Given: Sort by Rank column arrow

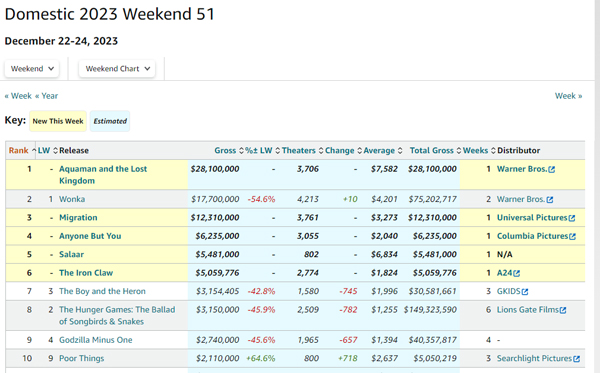Looking at the screenshot, I should click(x=34, y=150).
